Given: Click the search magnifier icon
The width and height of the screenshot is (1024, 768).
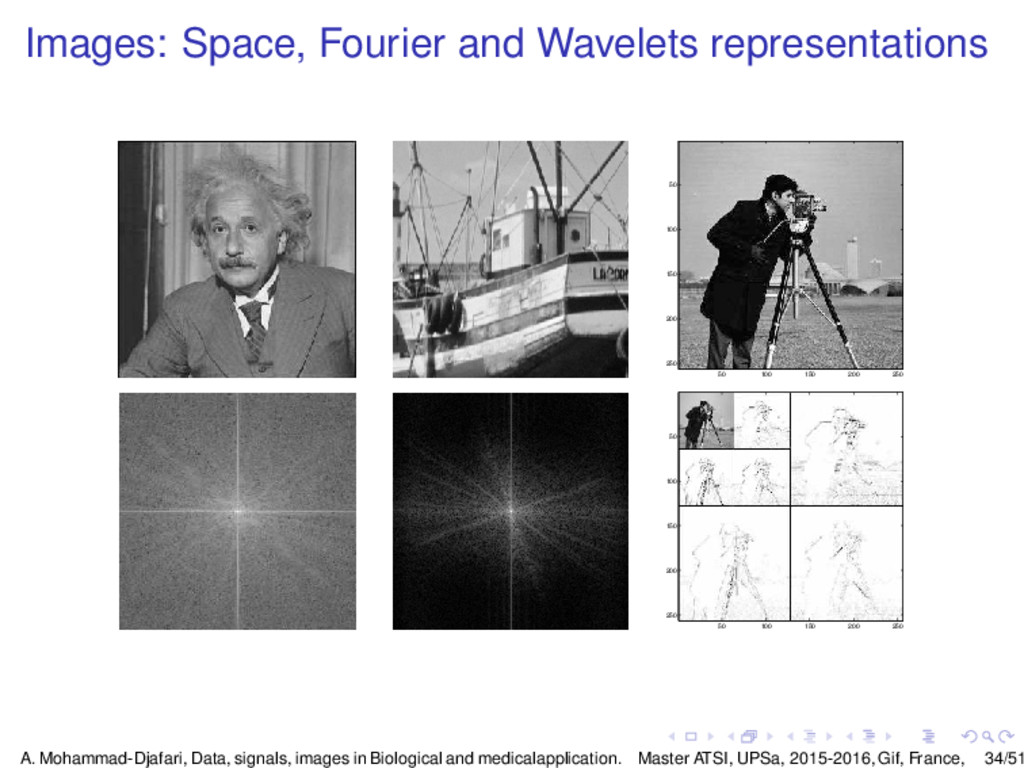Looking at the screenshot, I should [988, 737].
